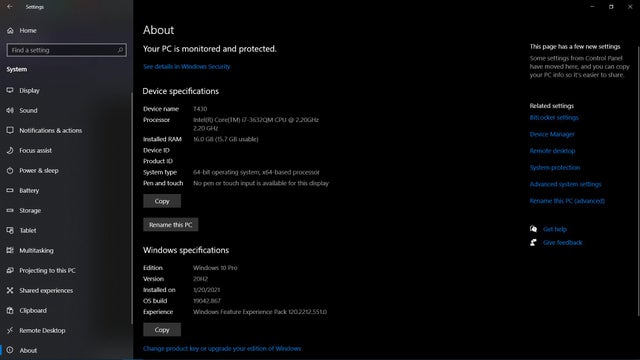Image resolution: width=640 pixels, height=360 pixels.
Task: Click the processor value Intel Core i7-3632QM
Action: point(256,124)
